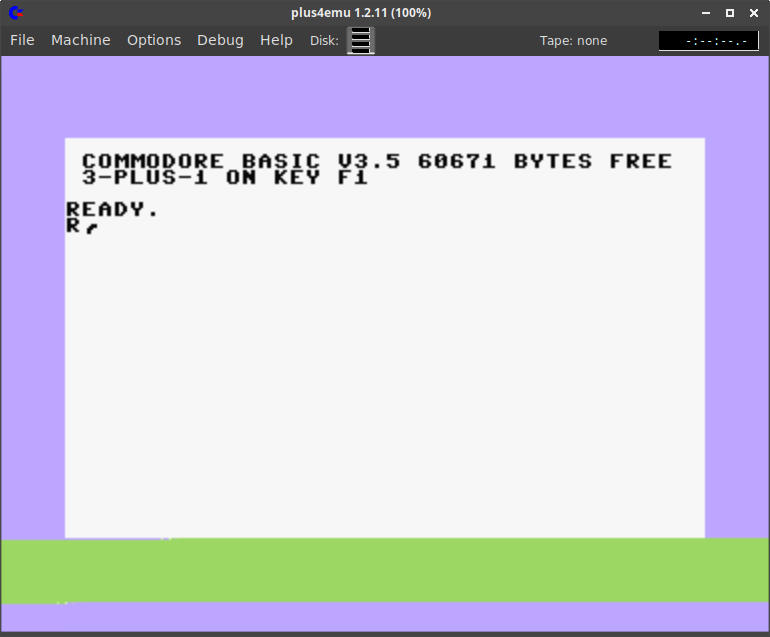Click the '3-PLUS-1 ON KEY F1' line
This screenshot has height=637, width=770.
point(225,177)
